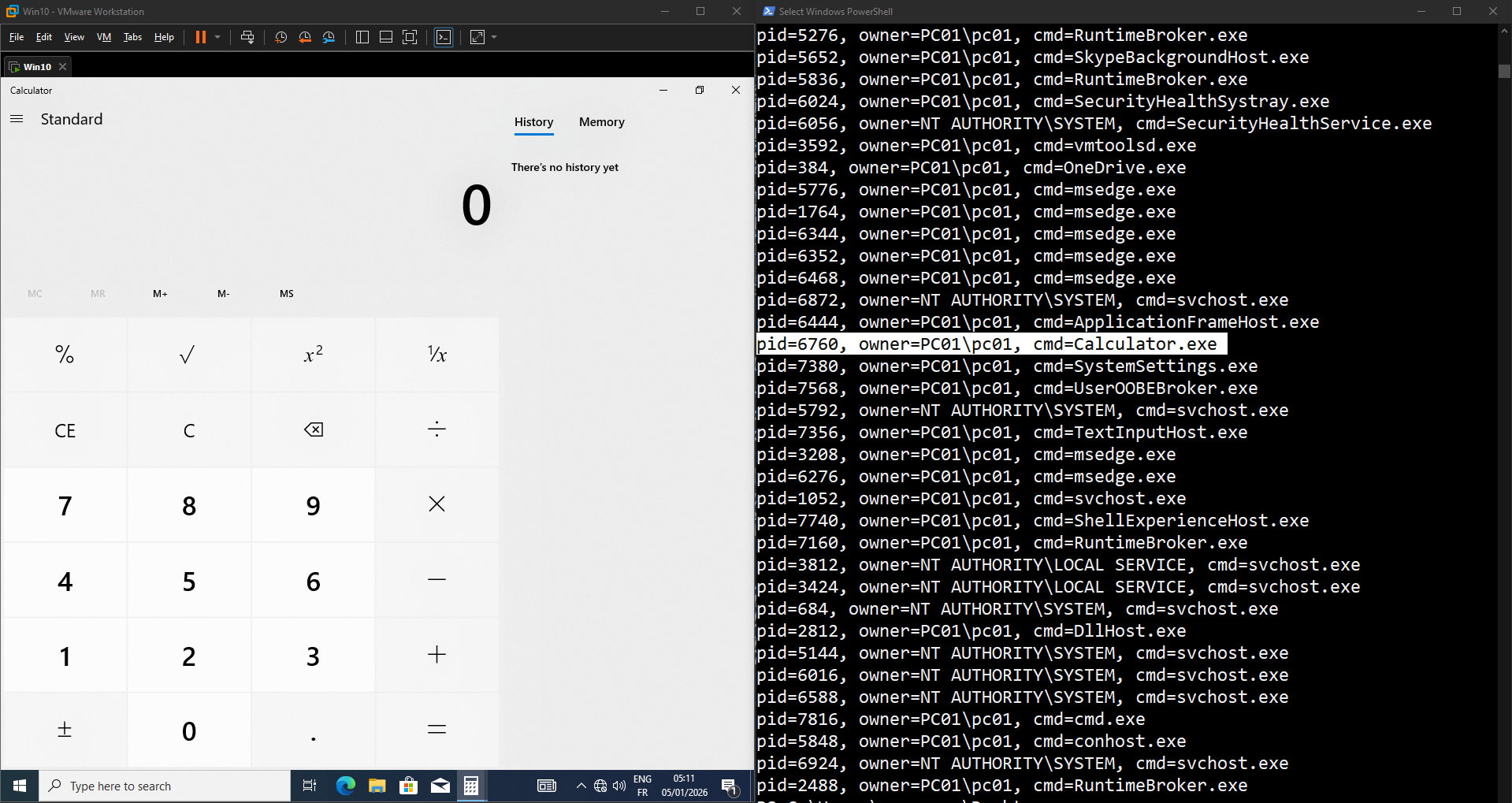Image resolution: width=1512 pixels, height=803 pixels.
Task: Revert the VM to its previous snapshot
Action: (x=305, y=37)
